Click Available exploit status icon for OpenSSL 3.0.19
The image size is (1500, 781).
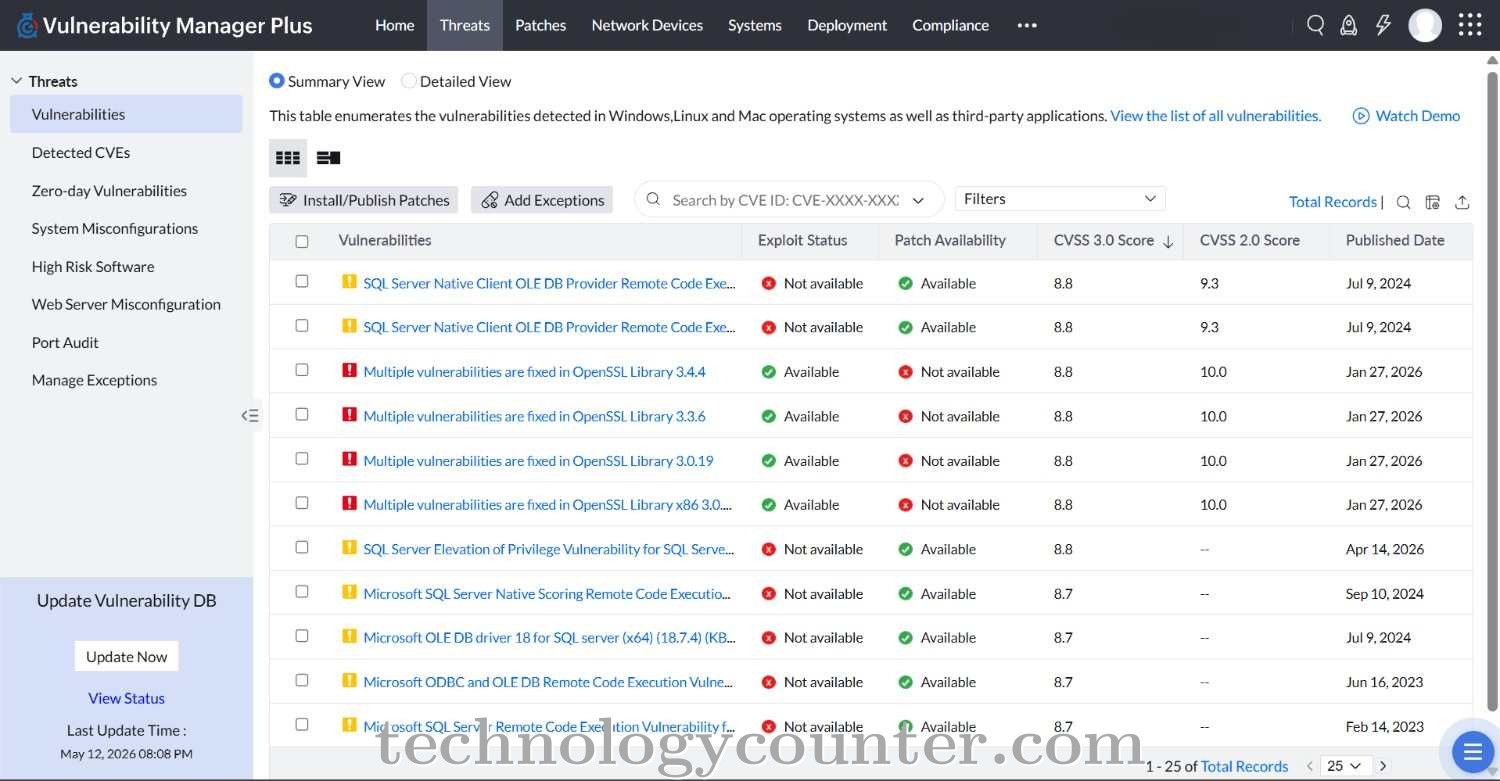click(x=768, y=461)
